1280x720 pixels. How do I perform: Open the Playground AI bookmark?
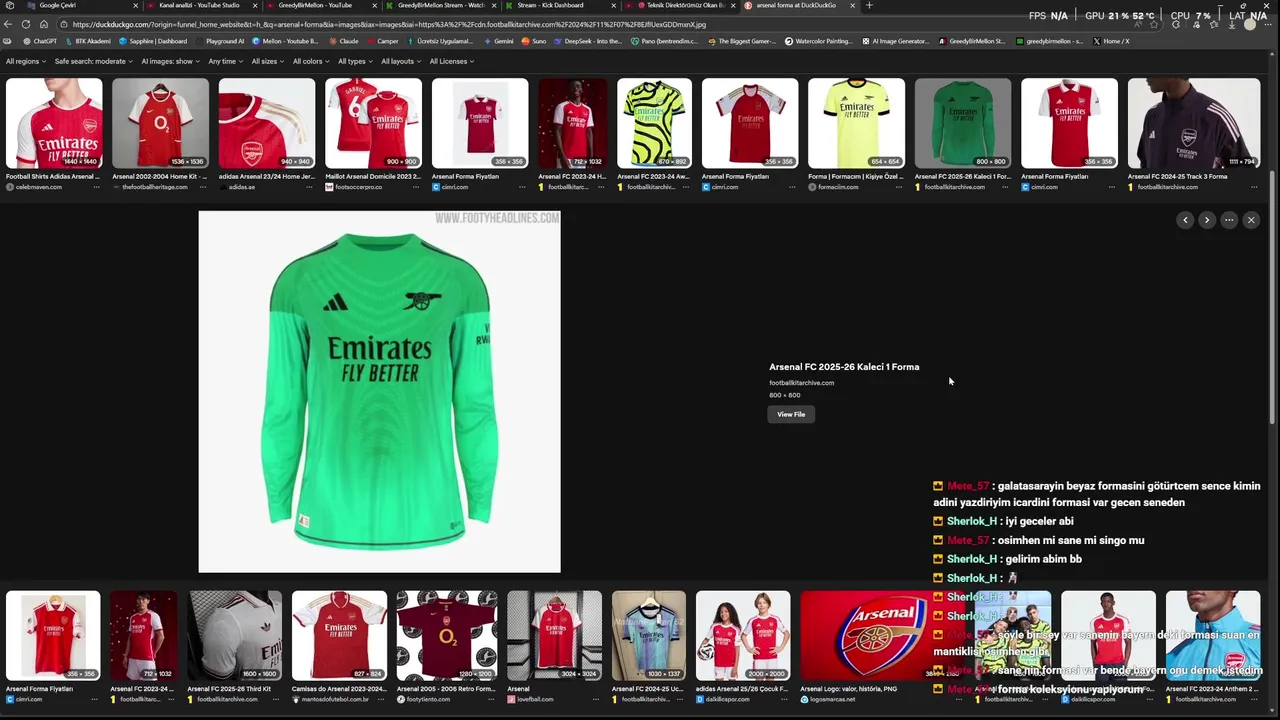[219, 41]
